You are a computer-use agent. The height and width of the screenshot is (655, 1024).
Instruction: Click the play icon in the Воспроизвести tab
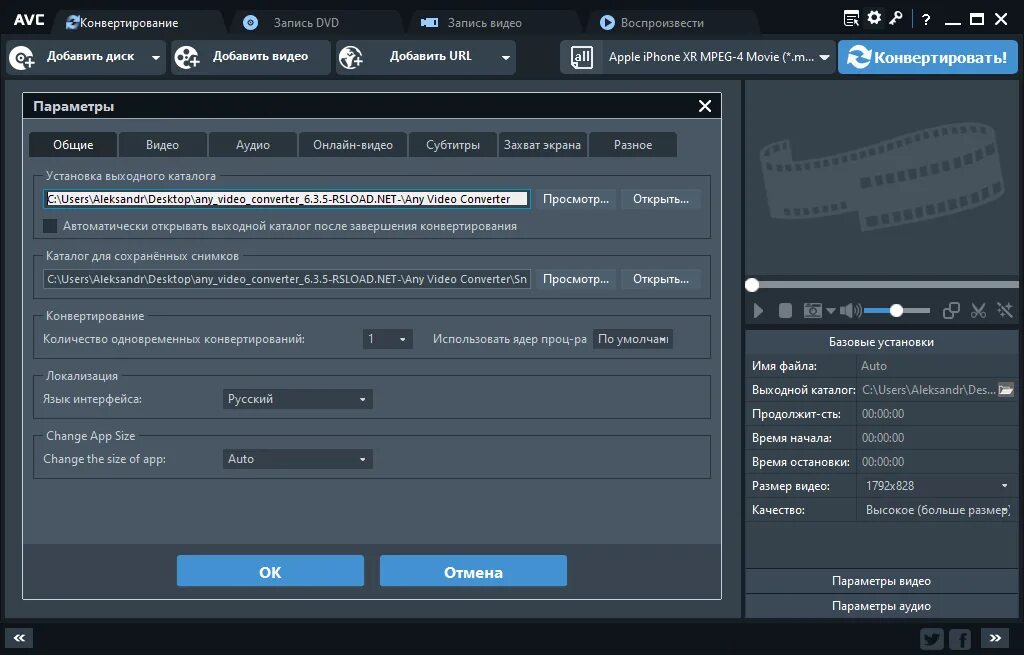[607, 23]
